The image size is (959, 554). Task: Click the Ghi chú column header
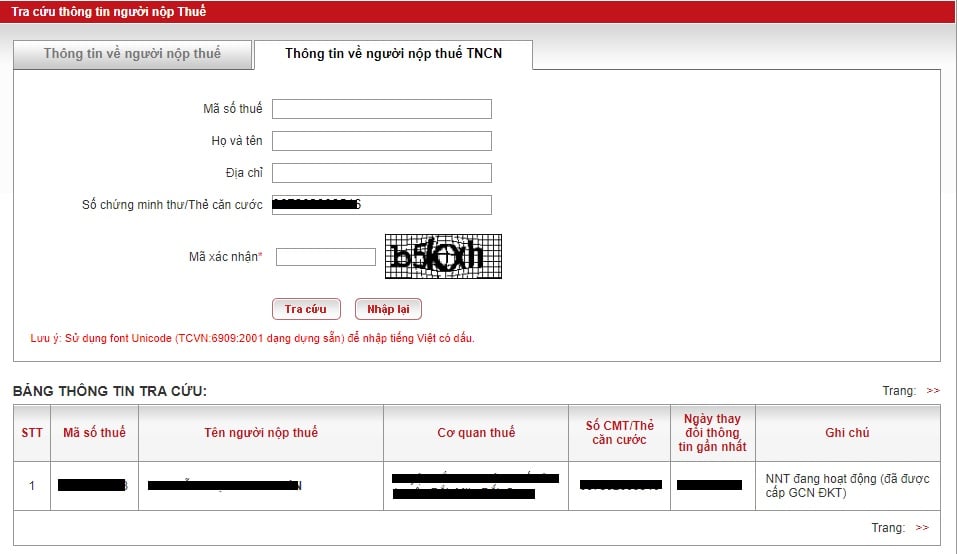click(x=848, y=433)
